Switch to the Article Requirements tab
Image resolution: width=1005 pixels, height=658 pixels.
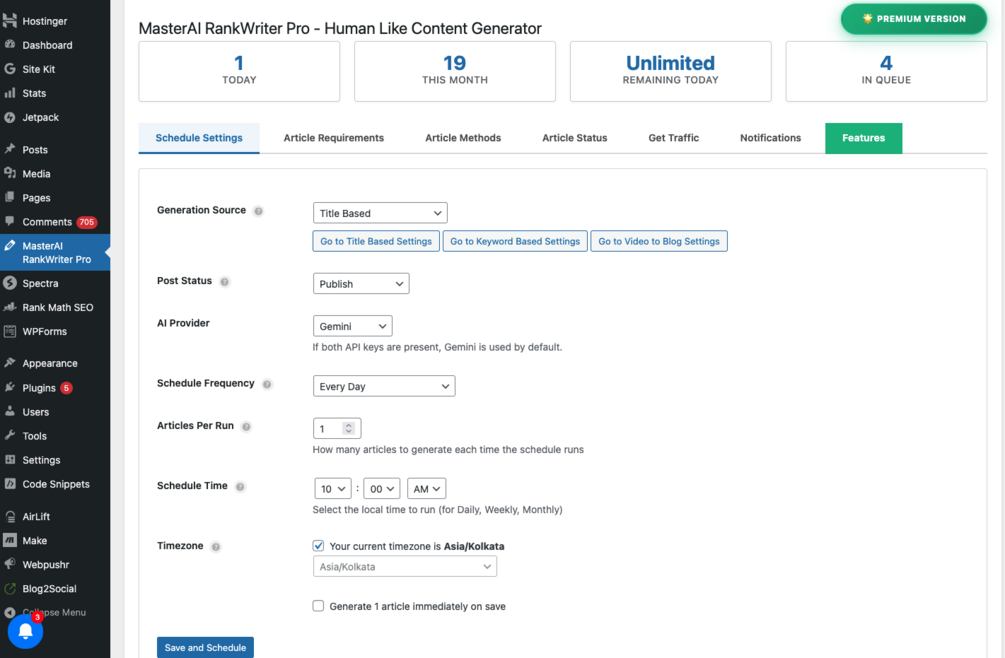click(x=333, y=138)
